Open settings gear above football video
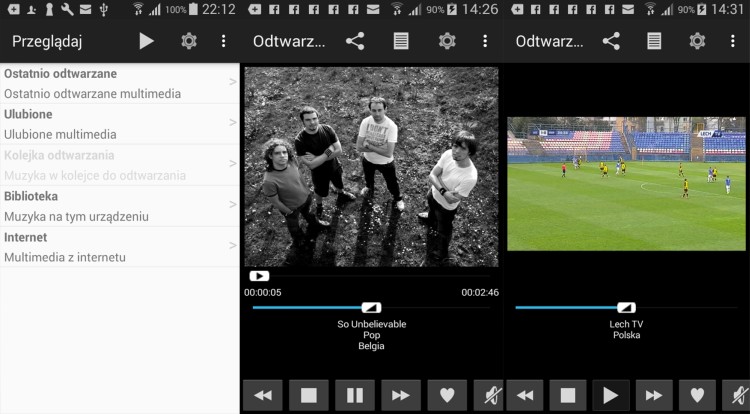 point(697,41)
